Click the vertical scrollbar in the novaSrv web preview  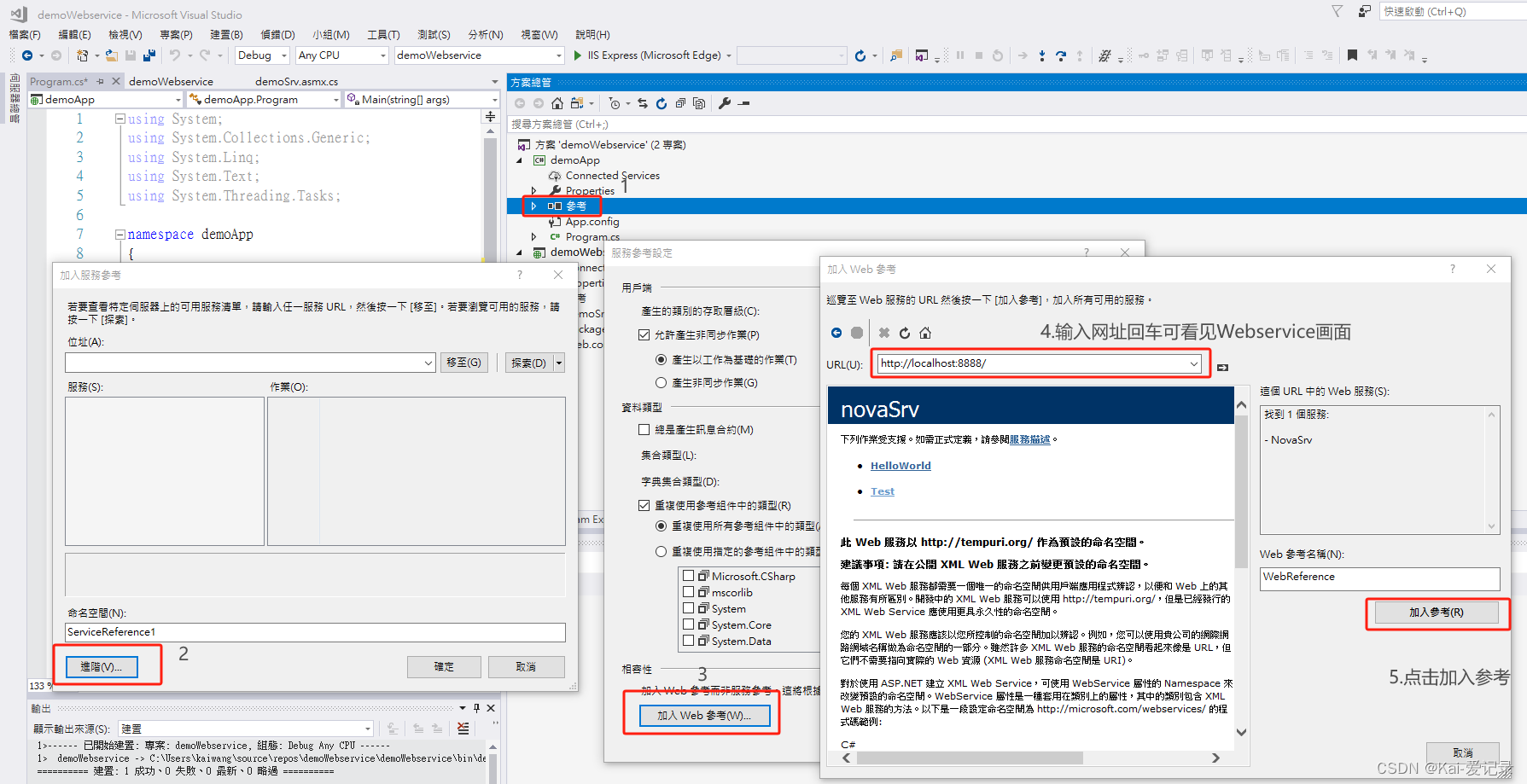(x=1241, y=568)
